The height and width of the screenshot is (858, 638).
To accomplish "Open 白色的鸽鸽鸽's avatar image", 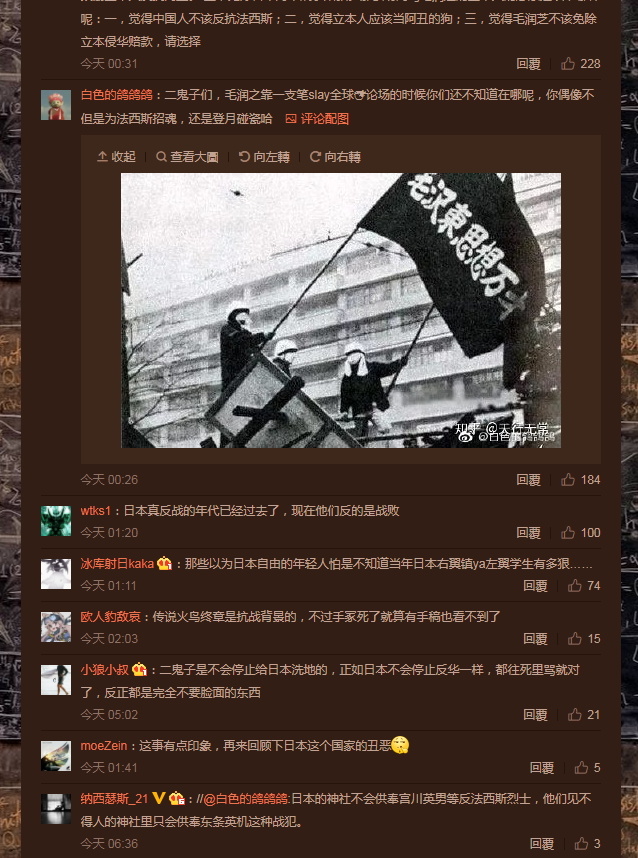I will tap(56, 105).
